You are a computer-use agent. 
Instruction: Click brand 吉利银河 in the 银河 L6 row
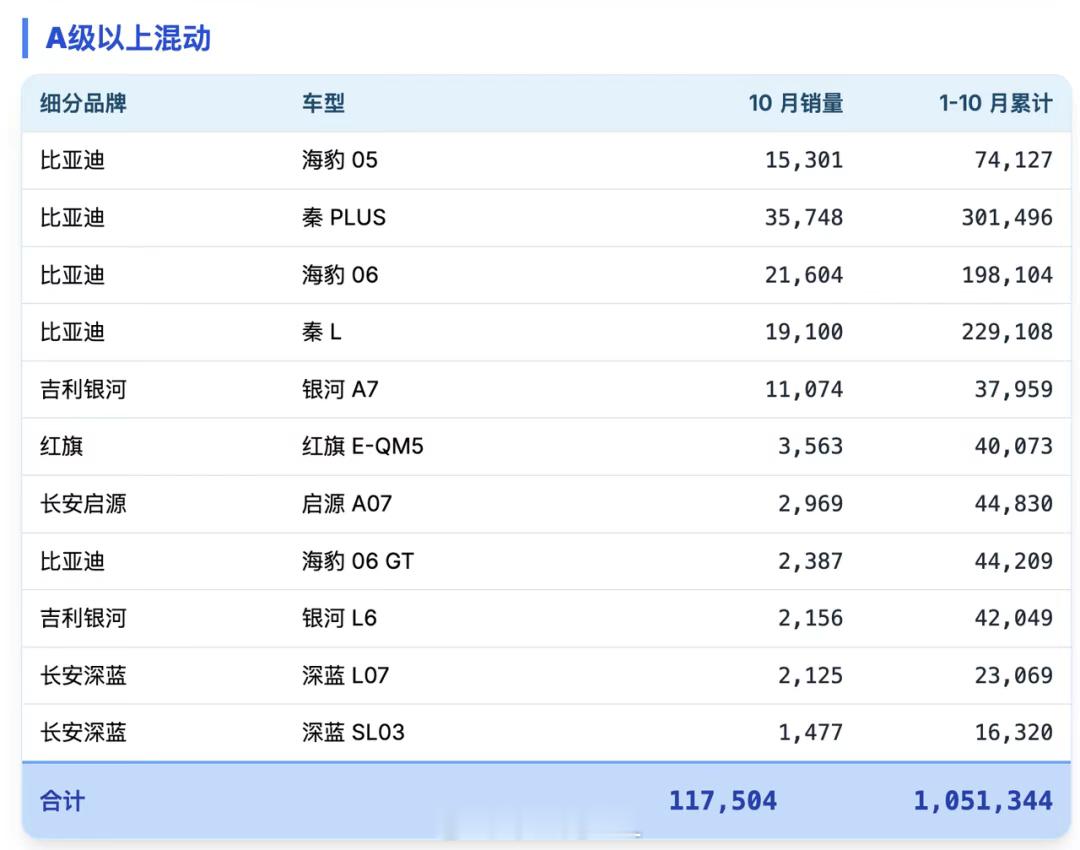click(83, 618)
